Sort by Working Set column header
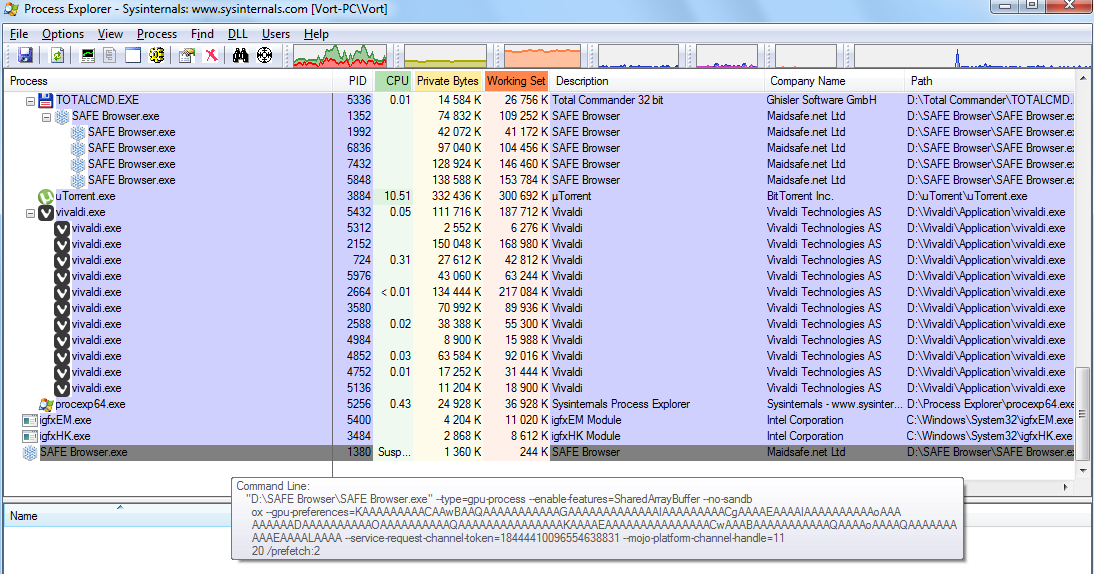Image resolution: width=1094 pixels, height=574 pixels. click(516, 81)
